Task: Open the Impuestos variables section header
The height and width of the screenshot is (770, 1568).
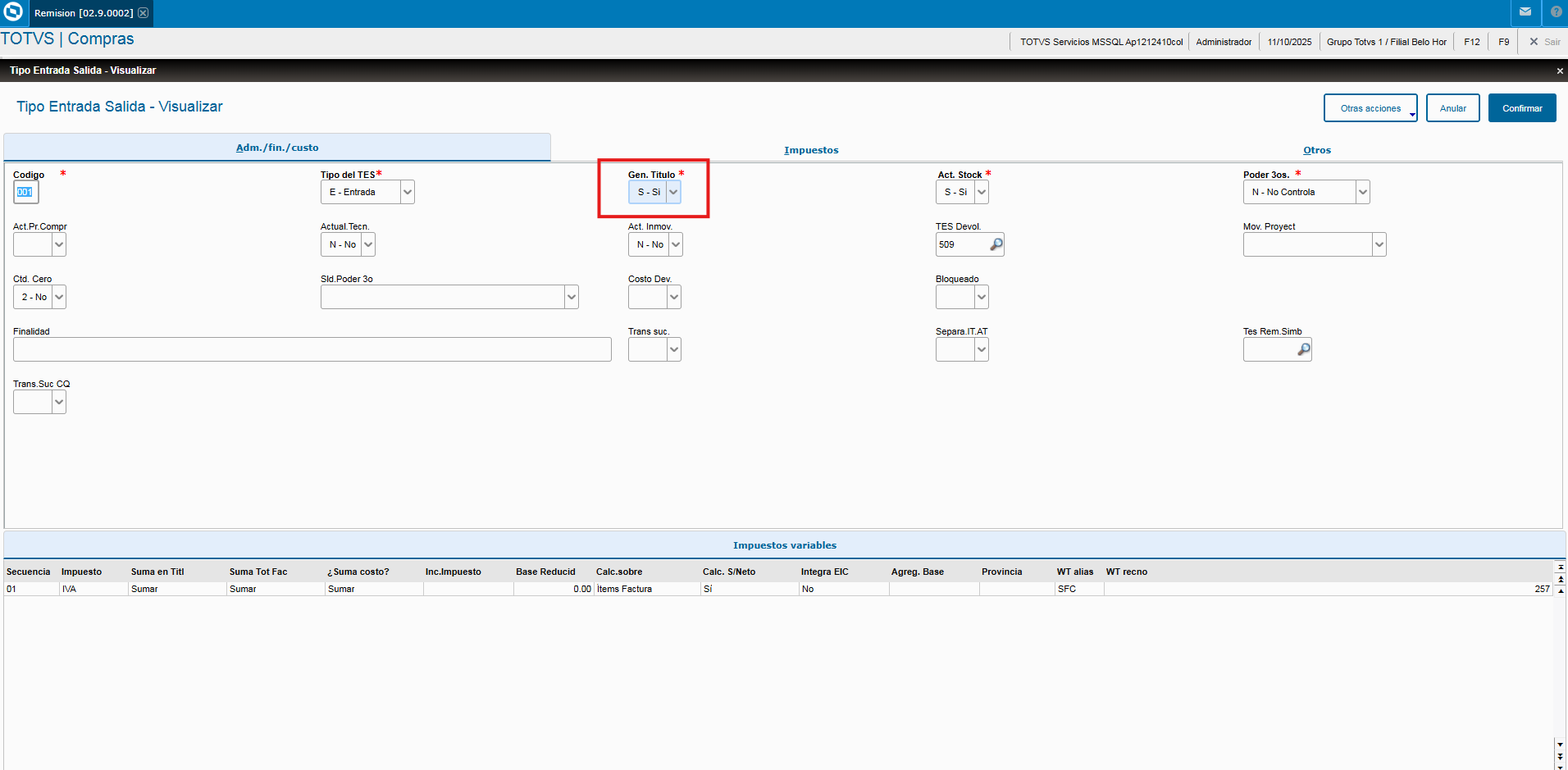Action: pyautogui.click(x=785, y=545)
